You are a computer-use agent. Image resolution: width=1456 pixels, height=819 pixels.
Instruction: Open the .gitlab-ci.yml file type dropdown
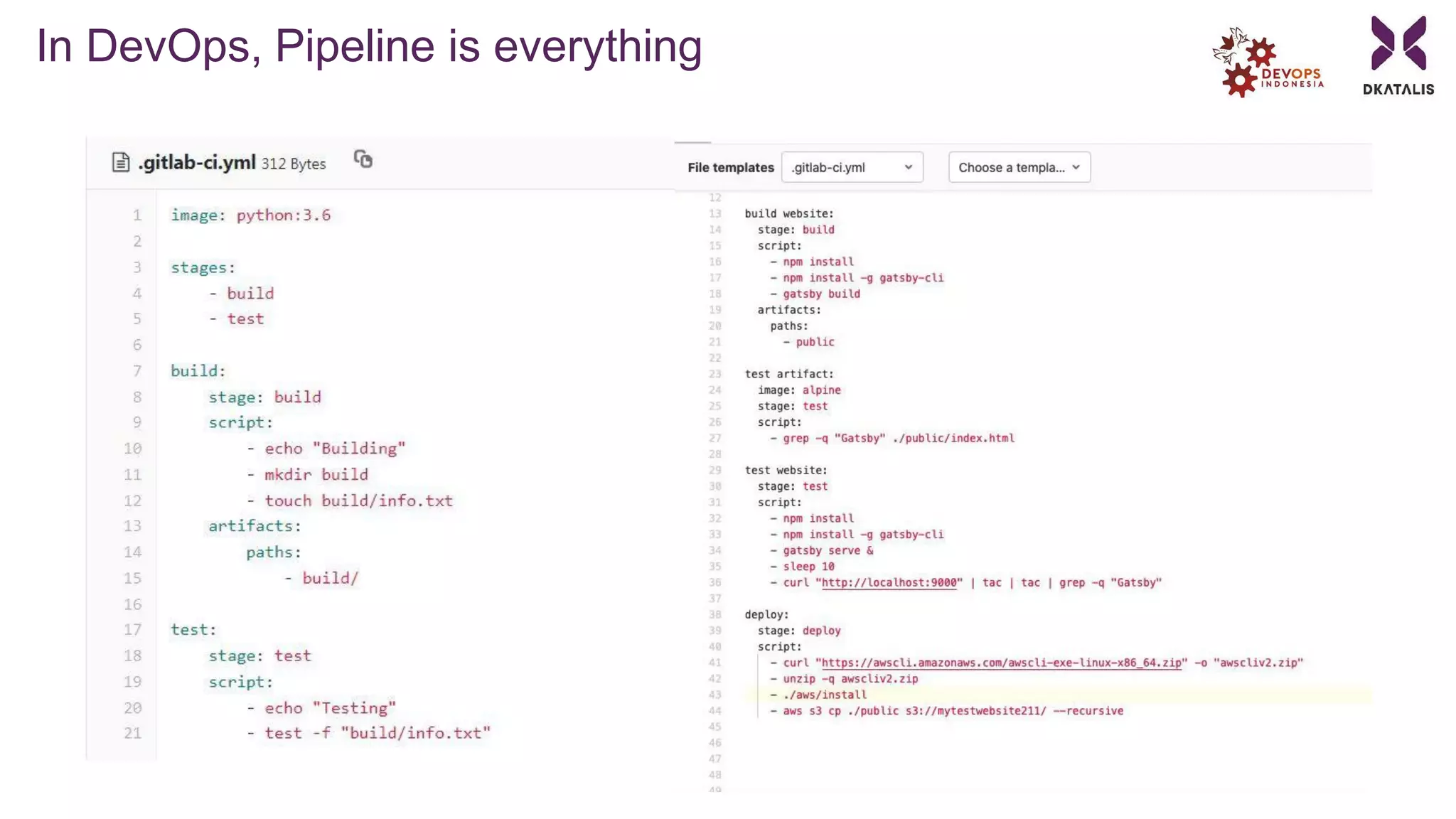click(x=851, y=168)
